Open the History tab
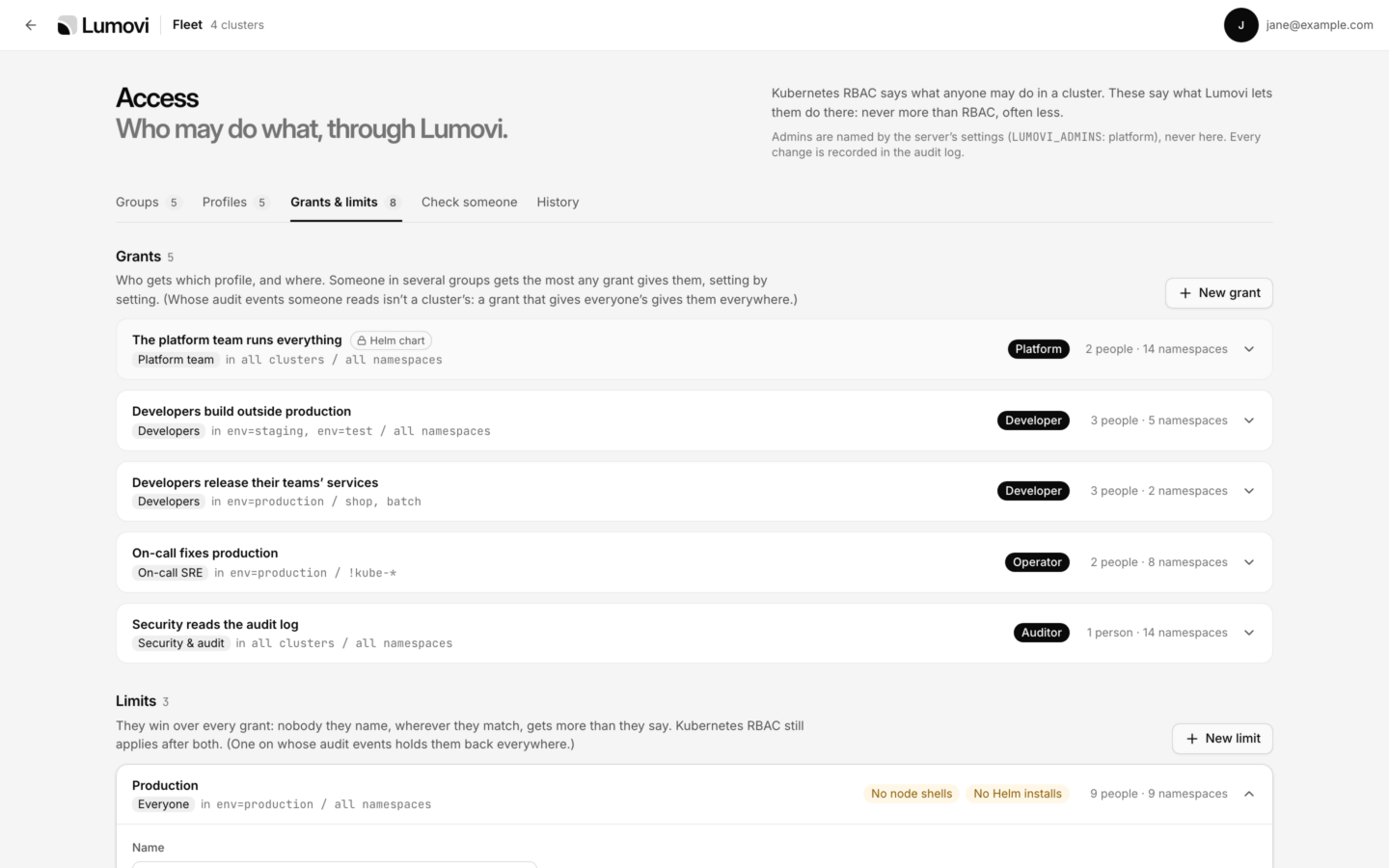The height and width of the screenshot is (868, 1389). pyautogui.click(x=558, y=203)
